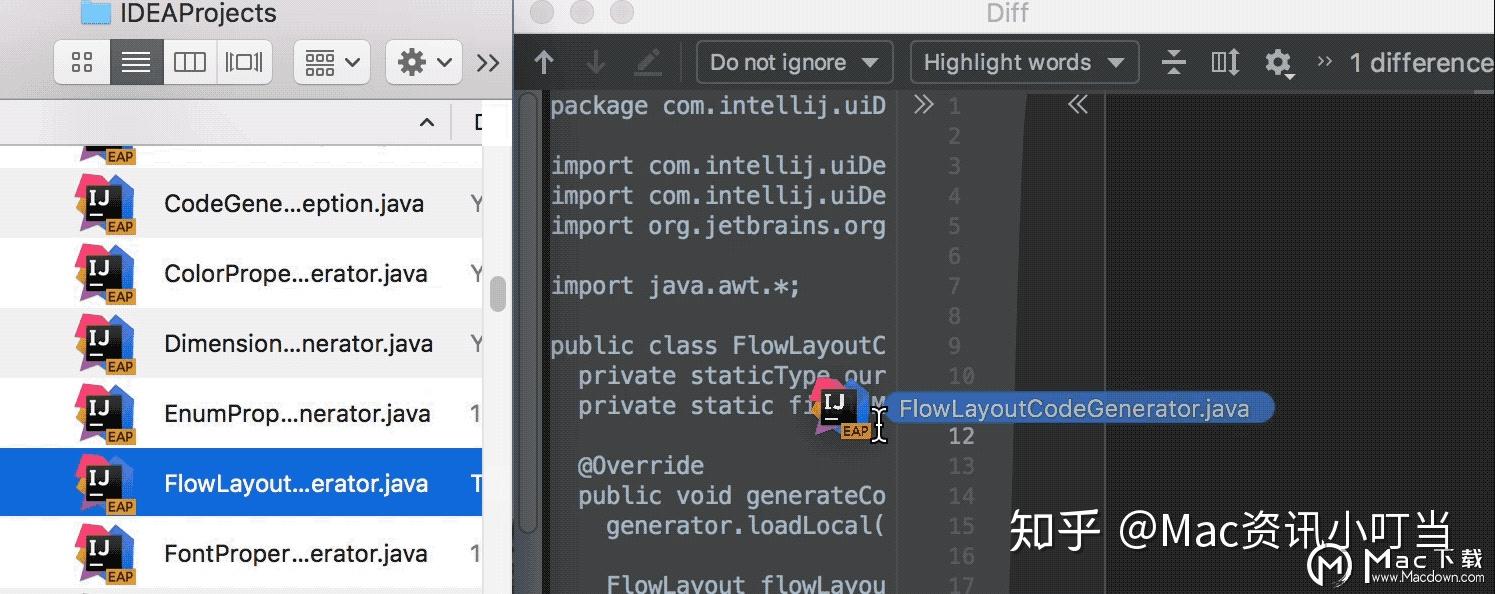Click 'import org.jetbrains.org' code line
The width and height of the screenshot is (1495, 594).
pyautogui.click(x=718, y=226)
